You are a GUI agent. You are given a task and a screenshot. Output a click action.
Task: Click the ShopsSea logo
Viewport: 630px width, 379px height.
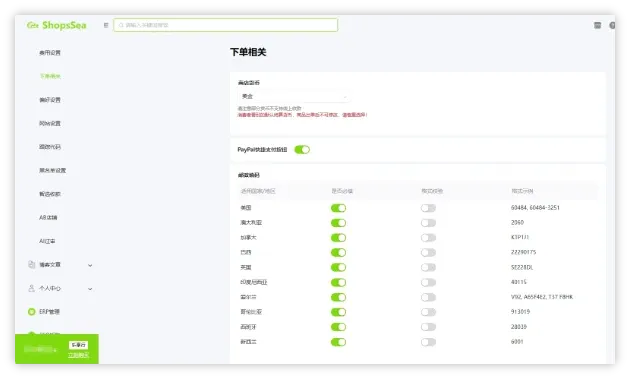[57, 25]
